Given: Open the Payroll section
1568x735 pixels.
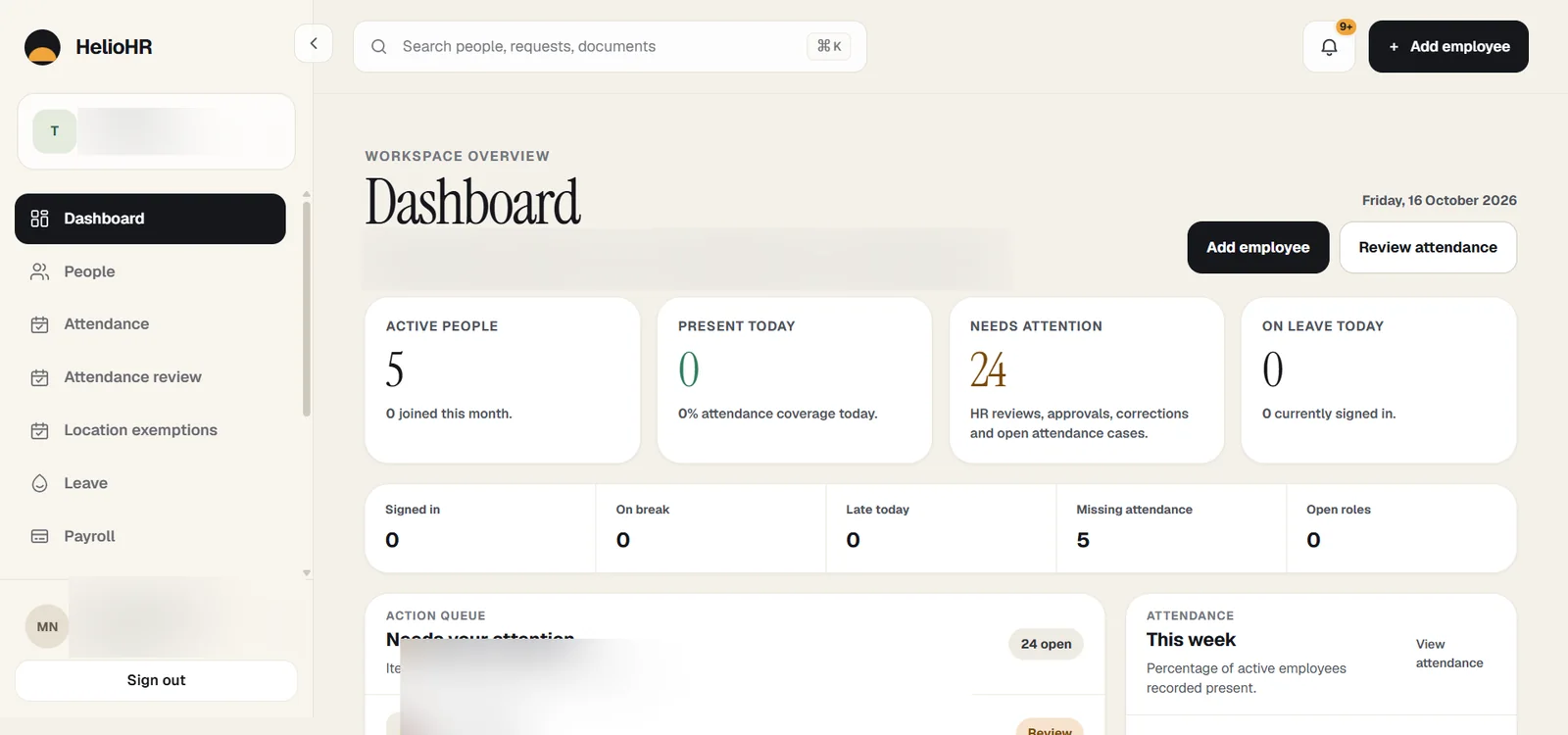Looking at the screenshot, I should click(150, 536).
